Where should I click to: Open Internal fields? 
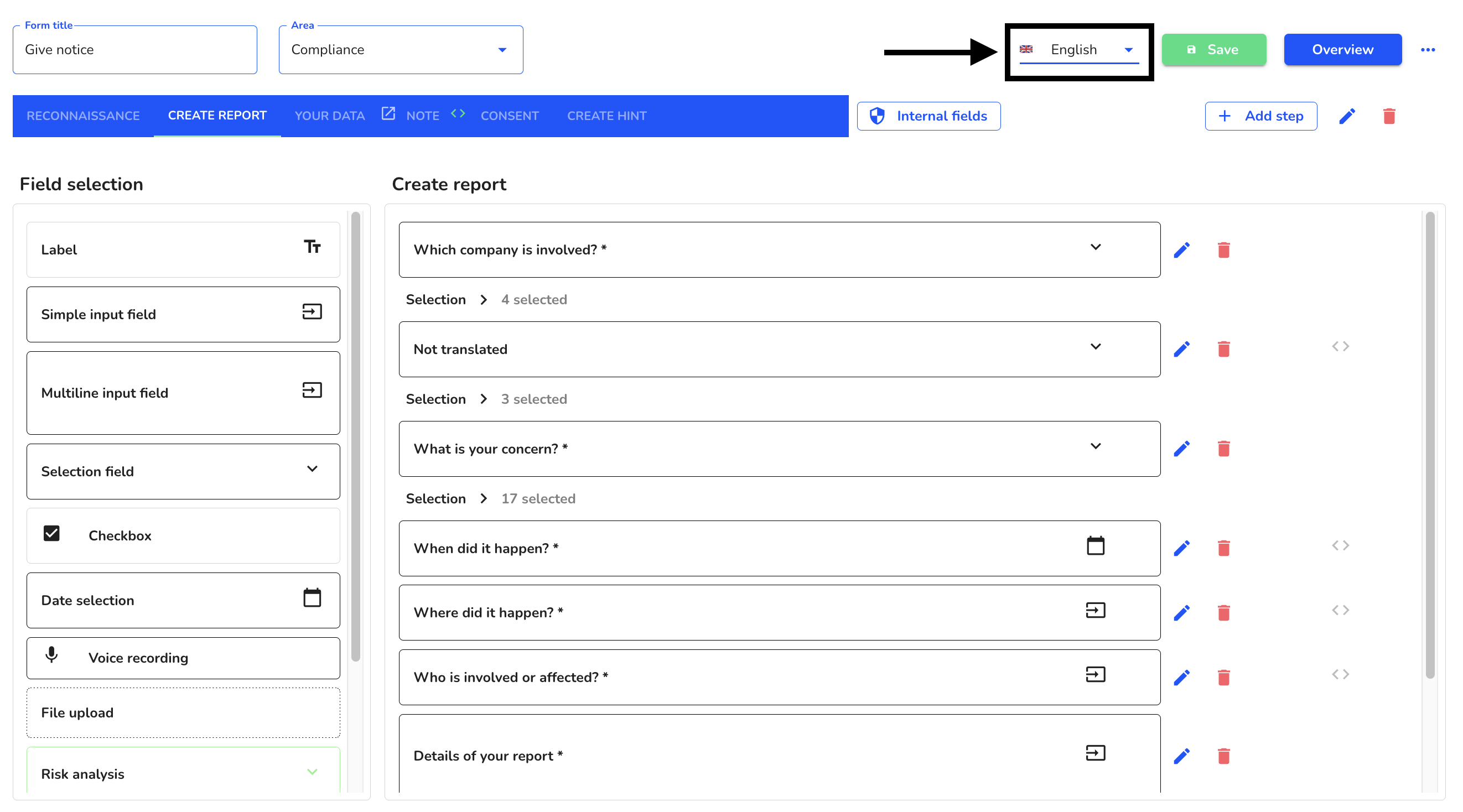pos(928,116)
